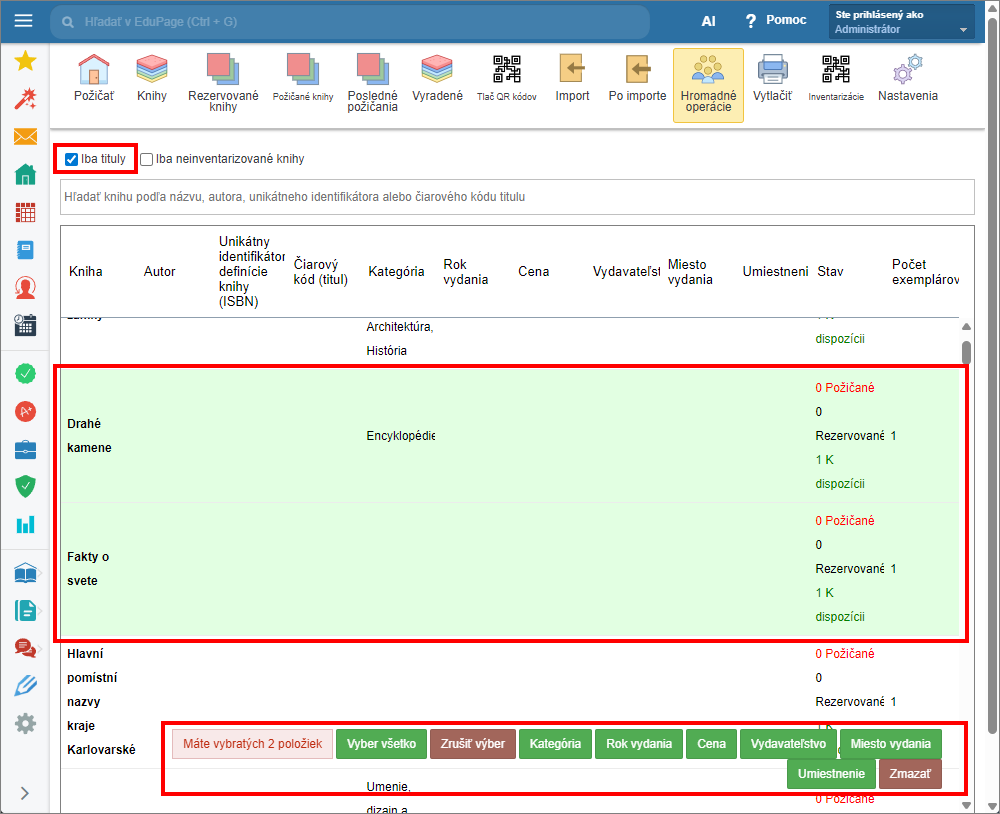The image size is (1000, 814).
Task: Click the Vyber všetko button
Action: (x=382, y=744)
